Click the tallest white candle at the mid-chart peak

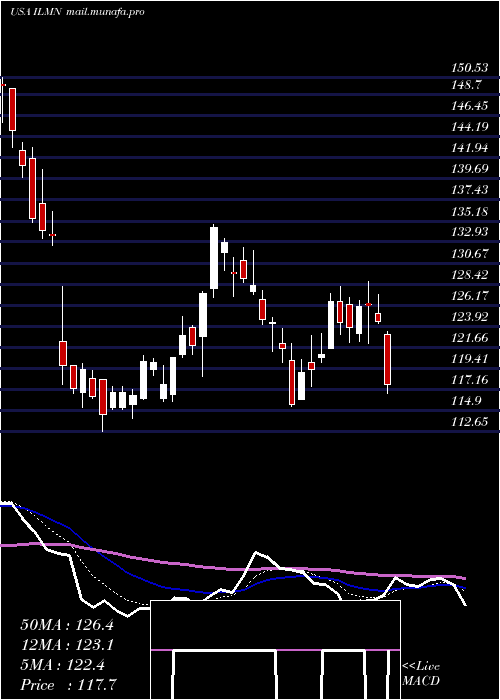(x=214, y=258)
